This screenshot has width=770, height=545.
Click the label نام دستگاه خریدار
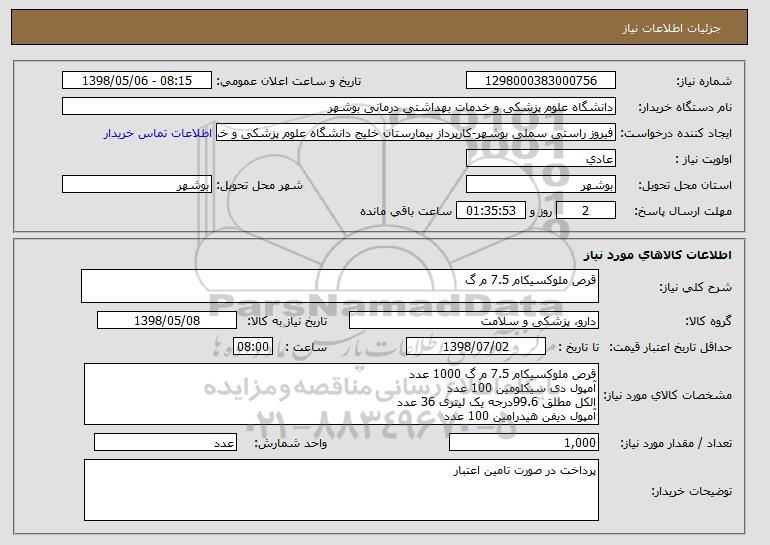click(x=685, y=108)
